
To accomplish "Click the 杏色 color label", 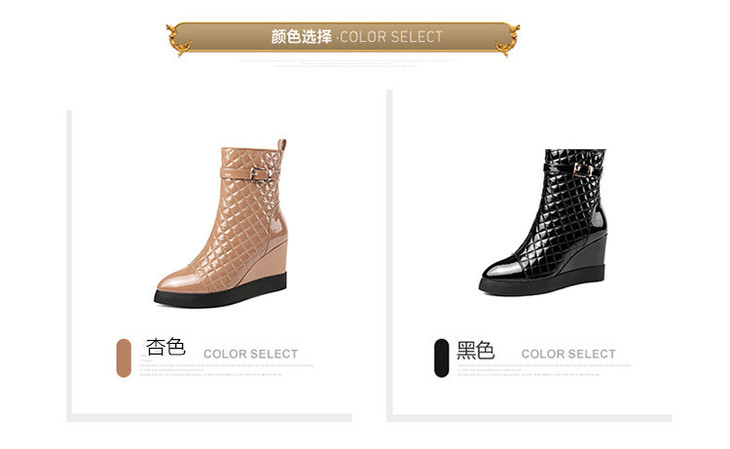I will 166,347.
